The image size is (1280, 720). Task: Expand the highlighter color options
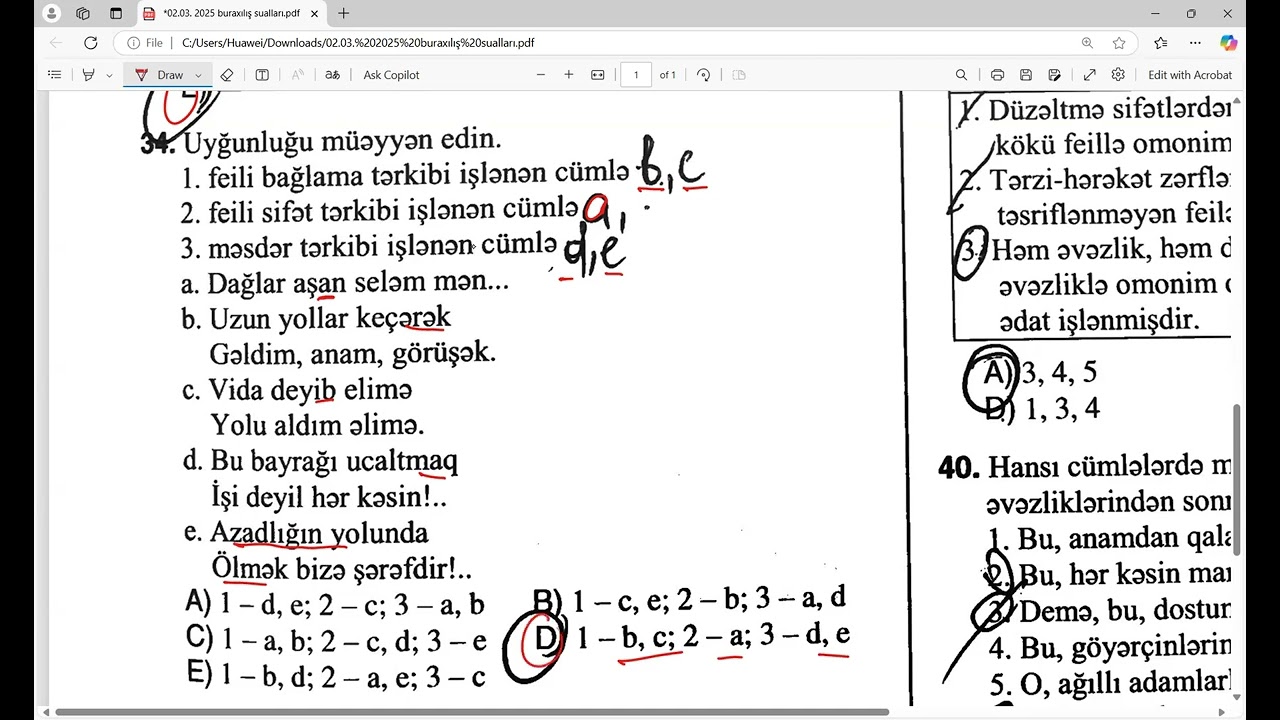[109, 75]
